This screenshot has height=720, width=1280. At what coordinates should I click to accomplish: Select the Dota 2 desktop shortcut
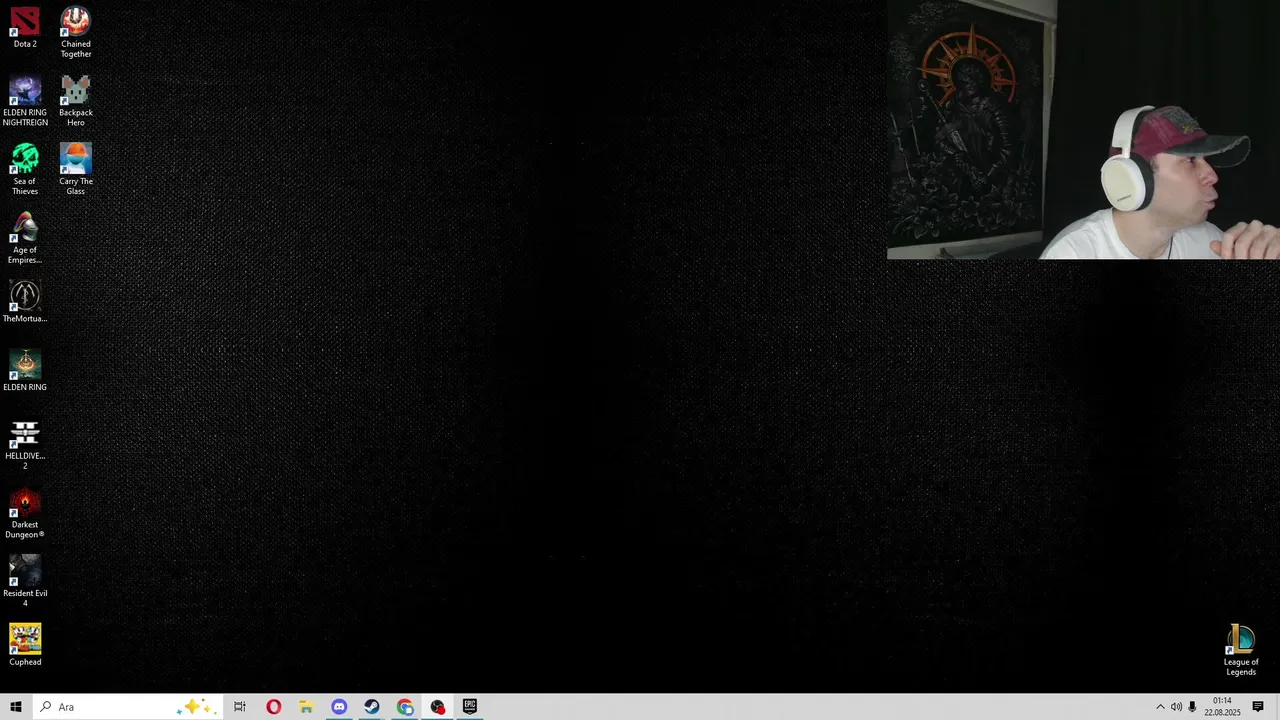point(25,28)
